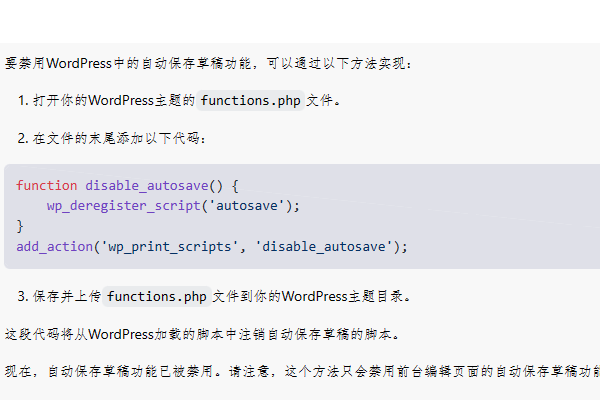
Task: Click wp_deregister_script call in the code
Action: pyautogui.click(x=124, y=206)
